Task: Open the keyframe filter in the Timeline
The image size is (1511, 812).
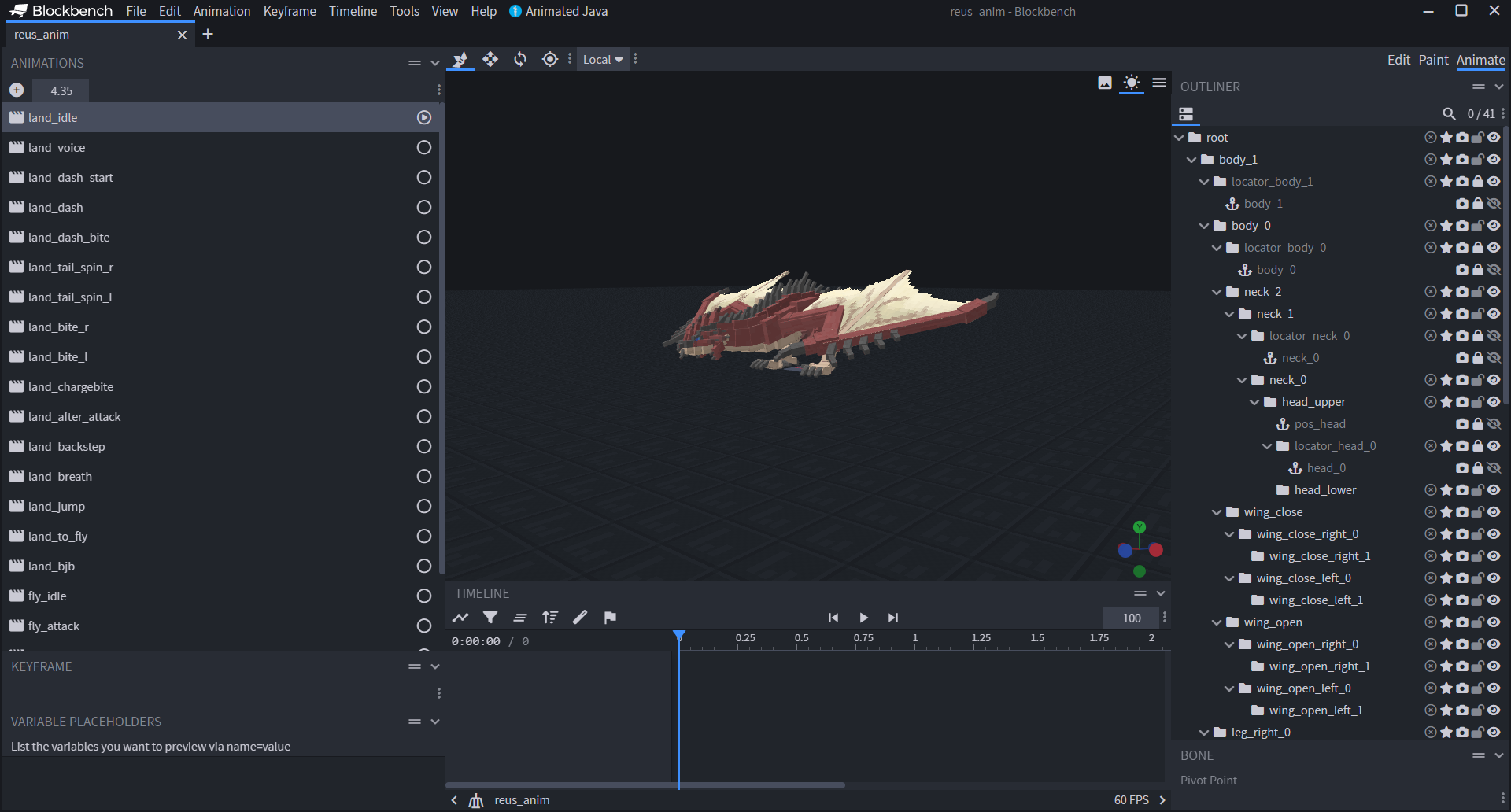Action: click(x=490, y=618)
